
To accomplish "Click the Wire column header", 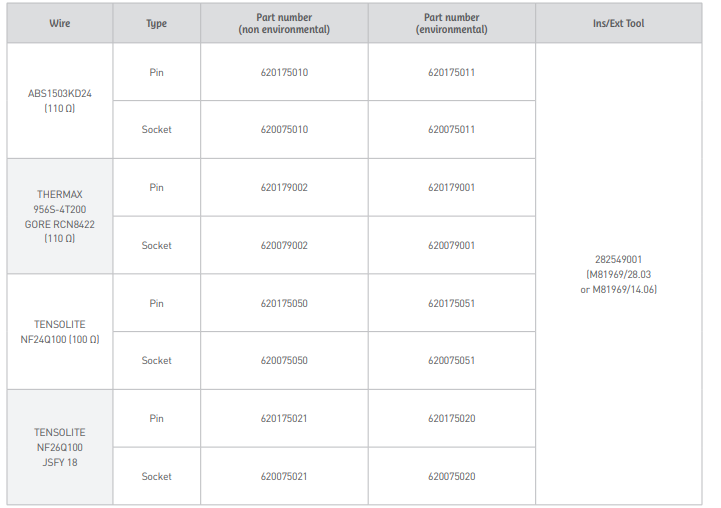I will coord(60,23).
